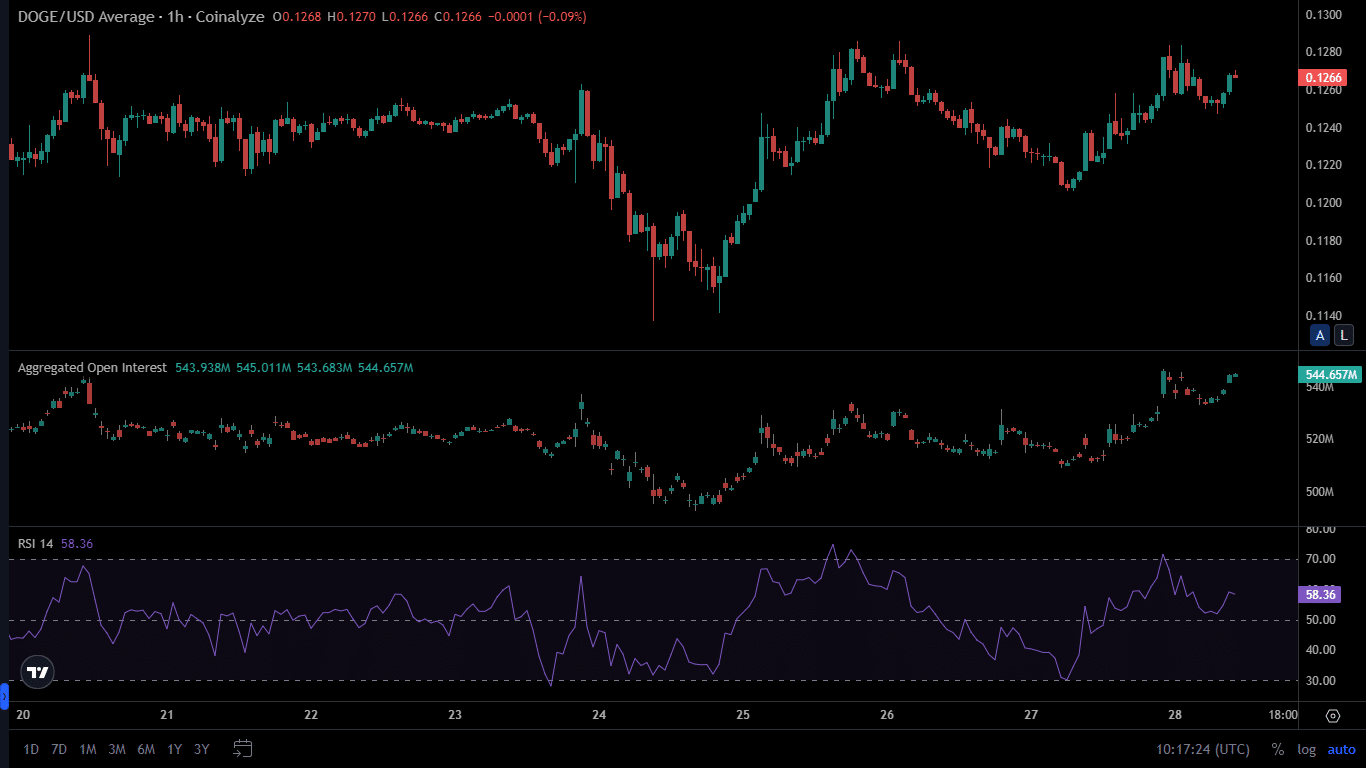Click the 0.1140 price axis label
Viewport: 1366px width, 768px height.
coord(1323,314)
